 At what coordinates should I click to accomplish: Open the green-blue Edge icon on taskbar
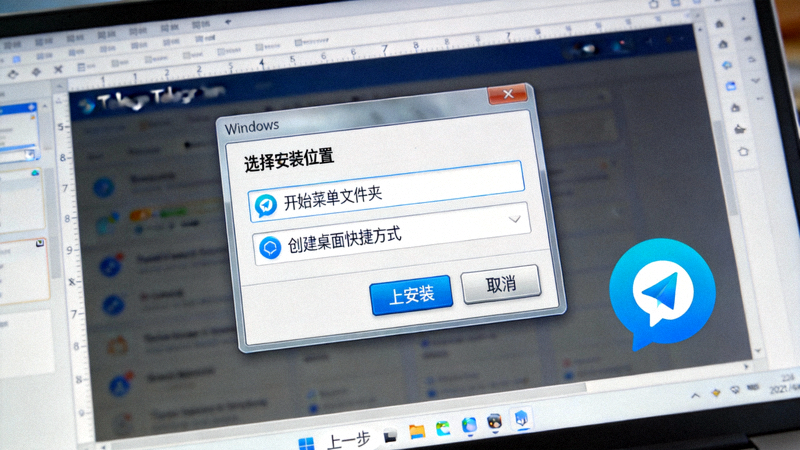(x=443, y=428)
